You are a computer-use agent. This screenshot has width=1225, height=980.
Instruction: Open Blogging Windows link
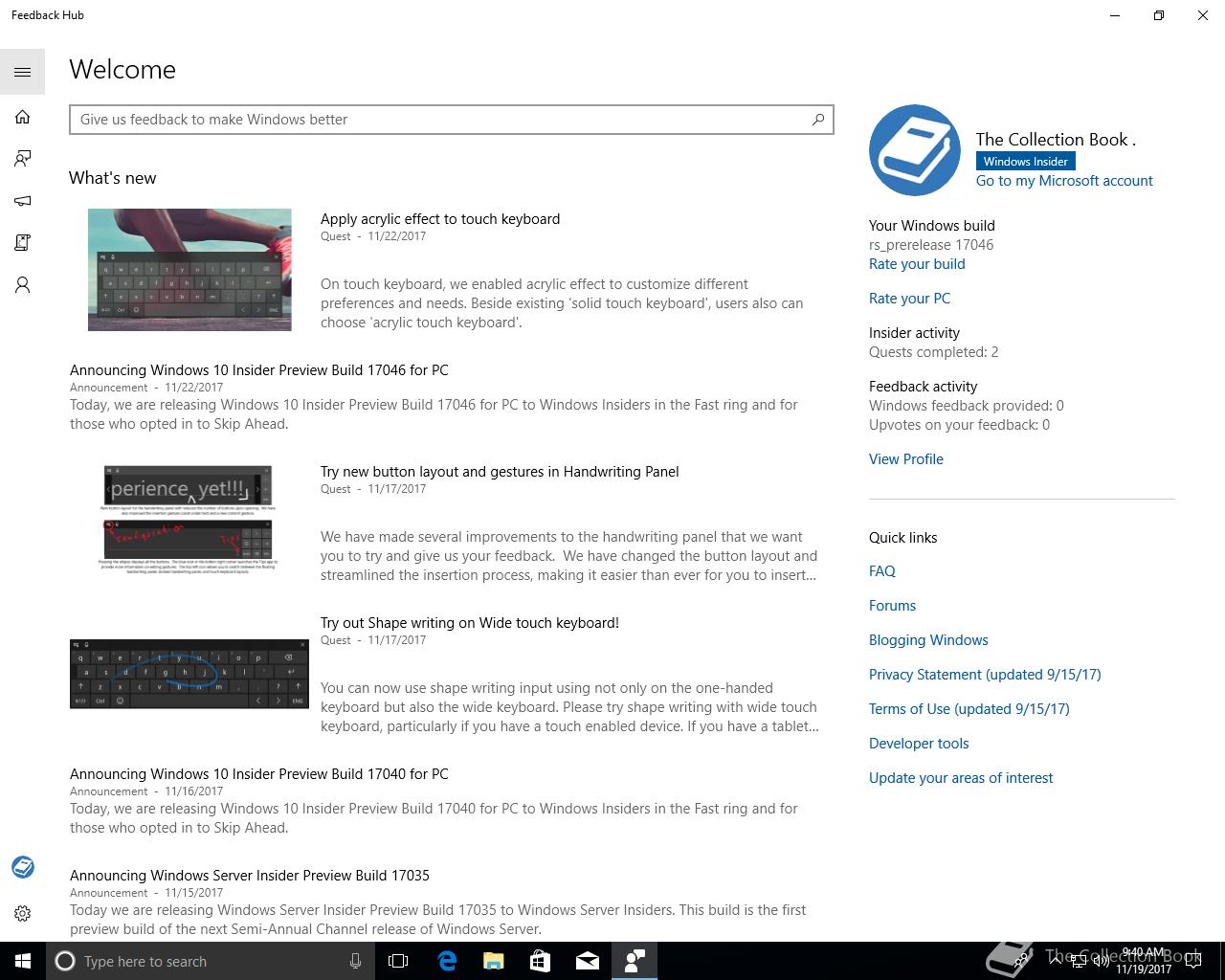[928, 640]
